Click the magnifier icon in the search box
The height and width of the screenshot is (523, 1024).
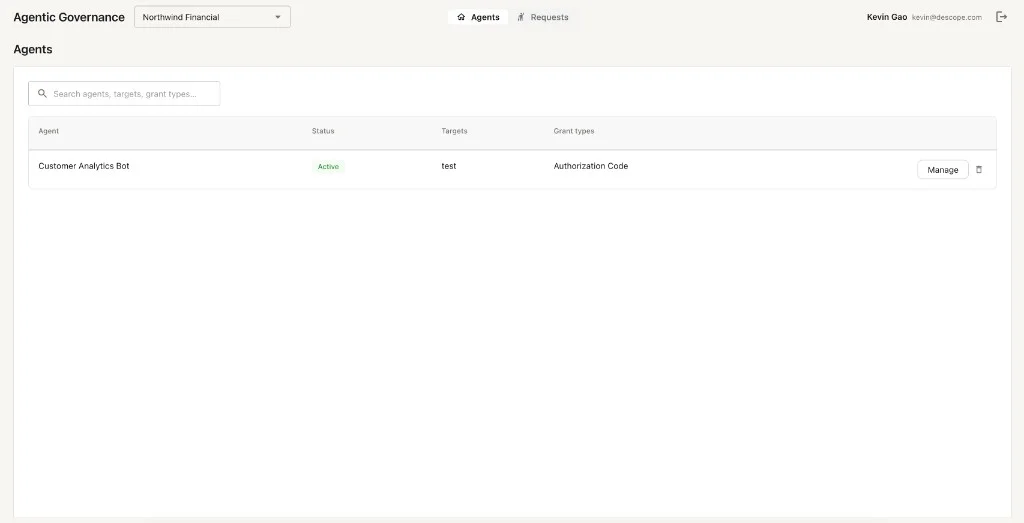click(x=42, y=93)
